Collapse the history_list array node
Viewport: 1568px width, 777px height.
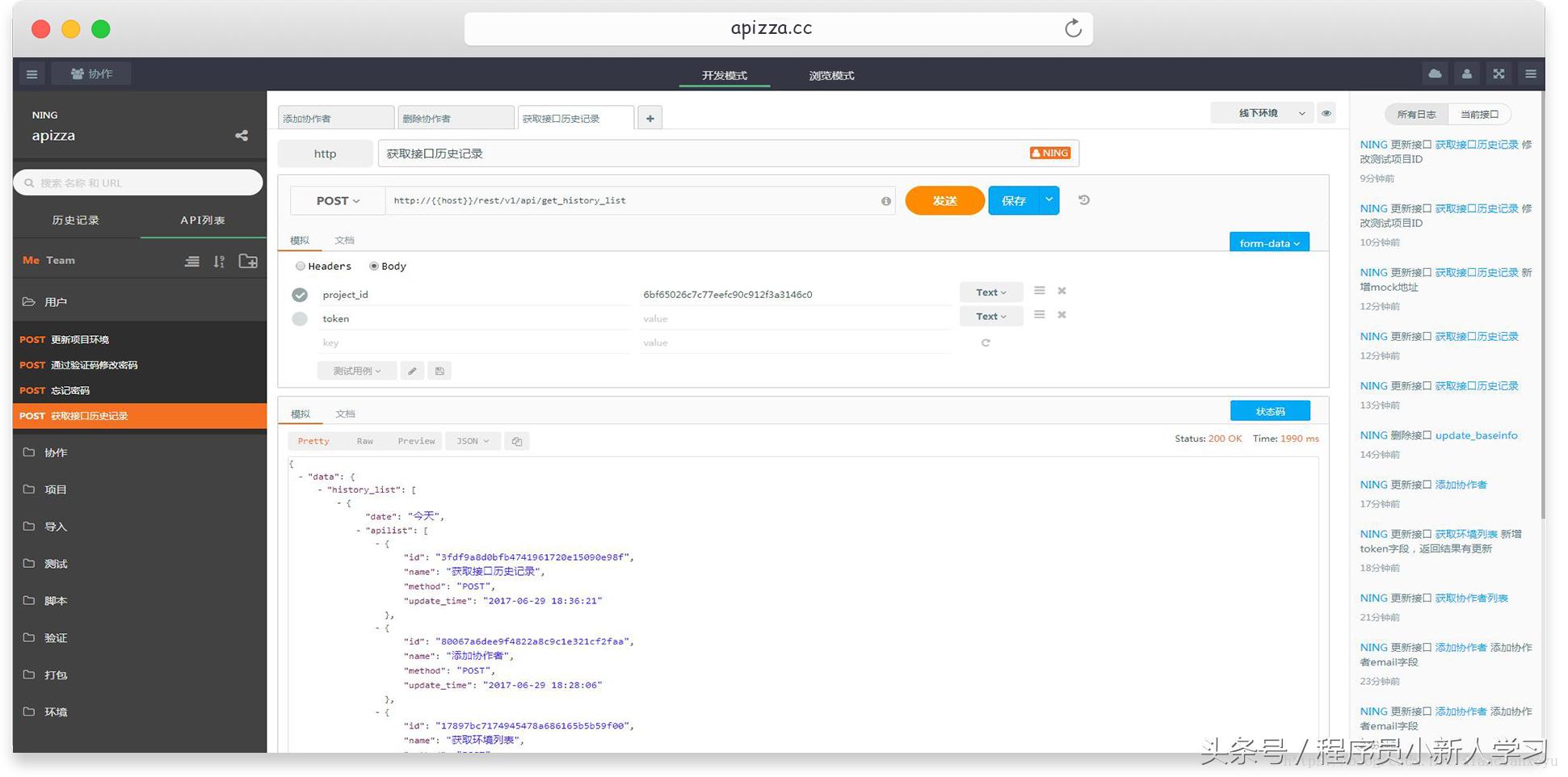click(x=321, y=490)
